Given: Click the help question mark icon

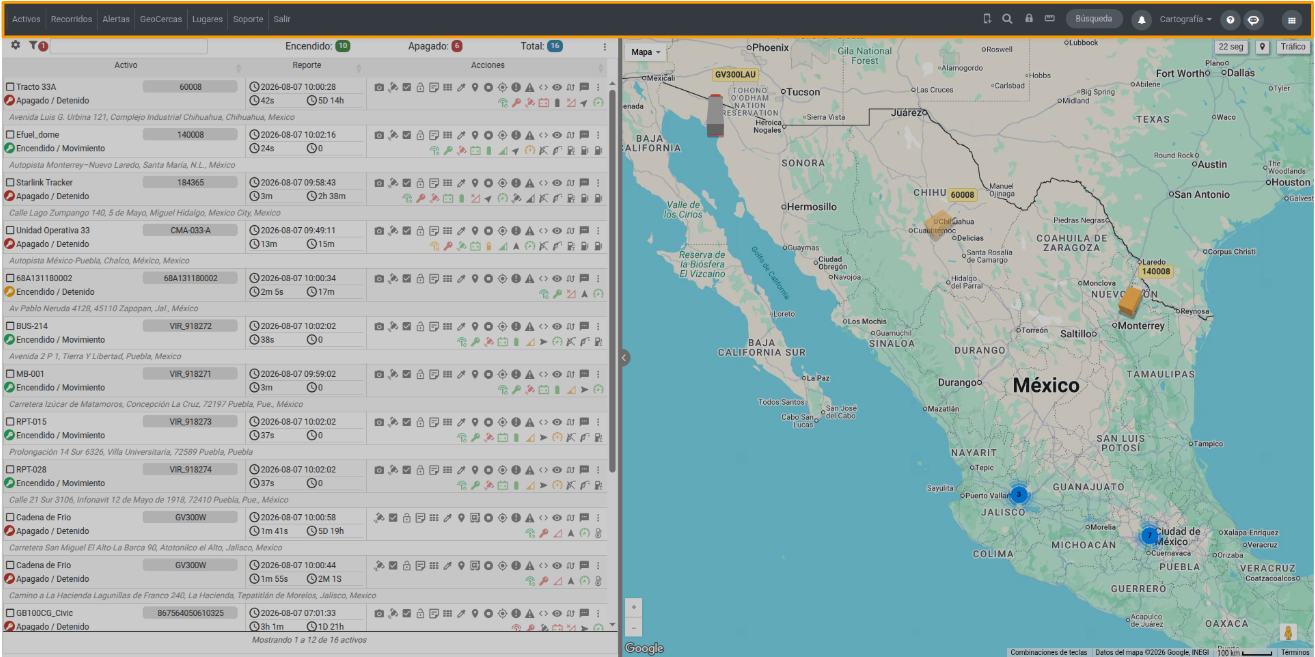Looking at the screenshot, I should tap(1230, 19).
